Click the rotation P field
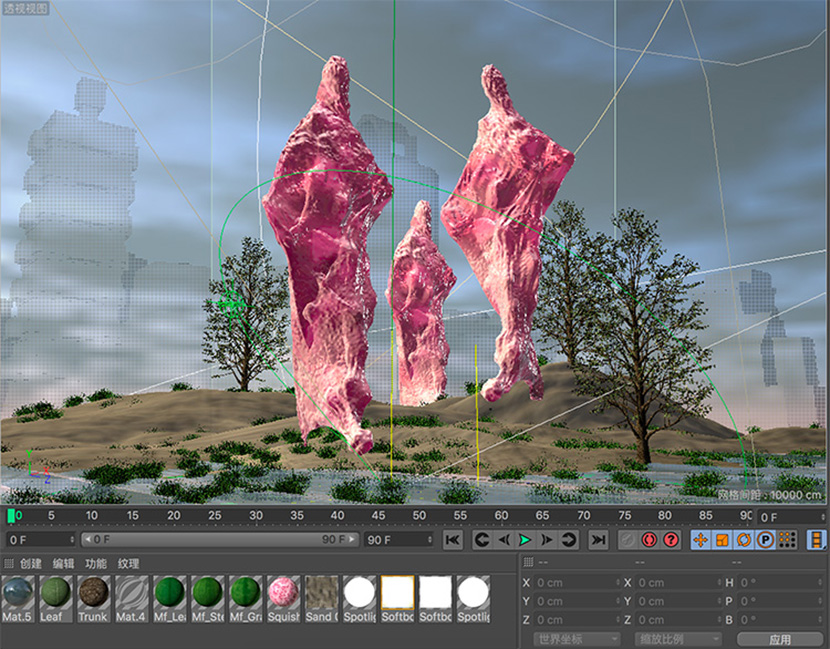The height and width of the screenshot is (649, 830). pyautogui.click(x=781, y=601)
